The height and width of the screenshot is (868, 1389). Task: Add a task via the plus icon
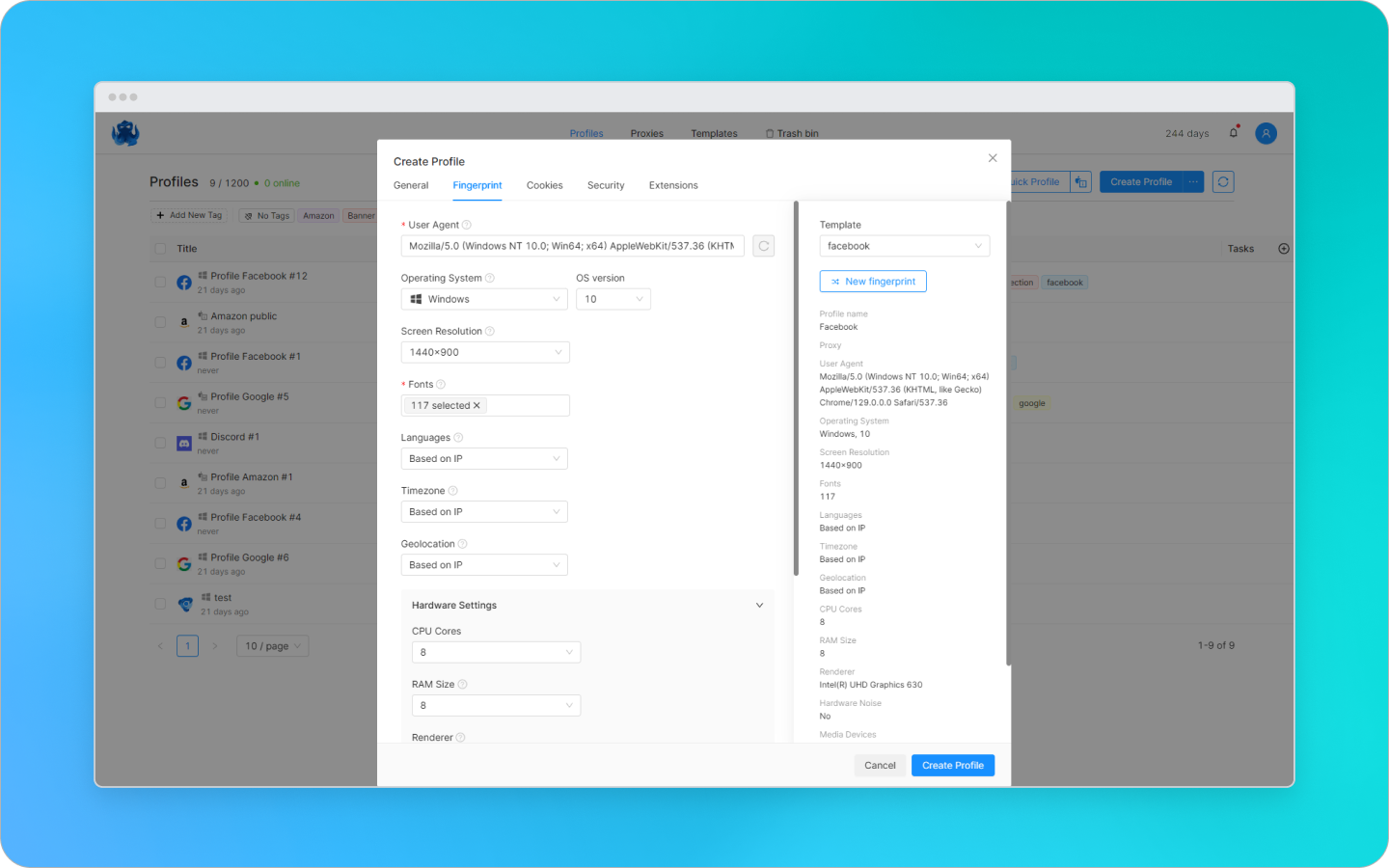(1284, 248)
